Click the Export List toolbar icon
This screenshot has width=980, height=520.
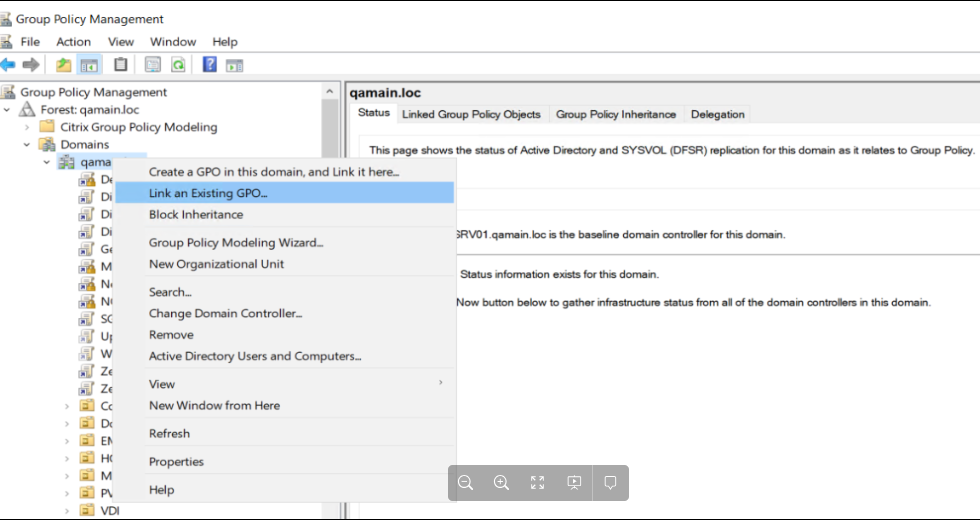(153, 64)
